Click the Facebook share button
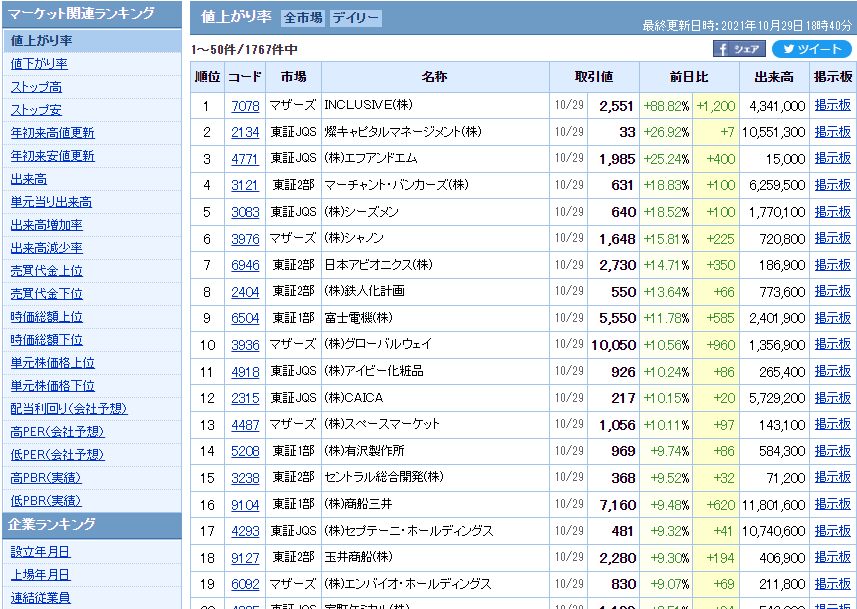 [739, 49]
